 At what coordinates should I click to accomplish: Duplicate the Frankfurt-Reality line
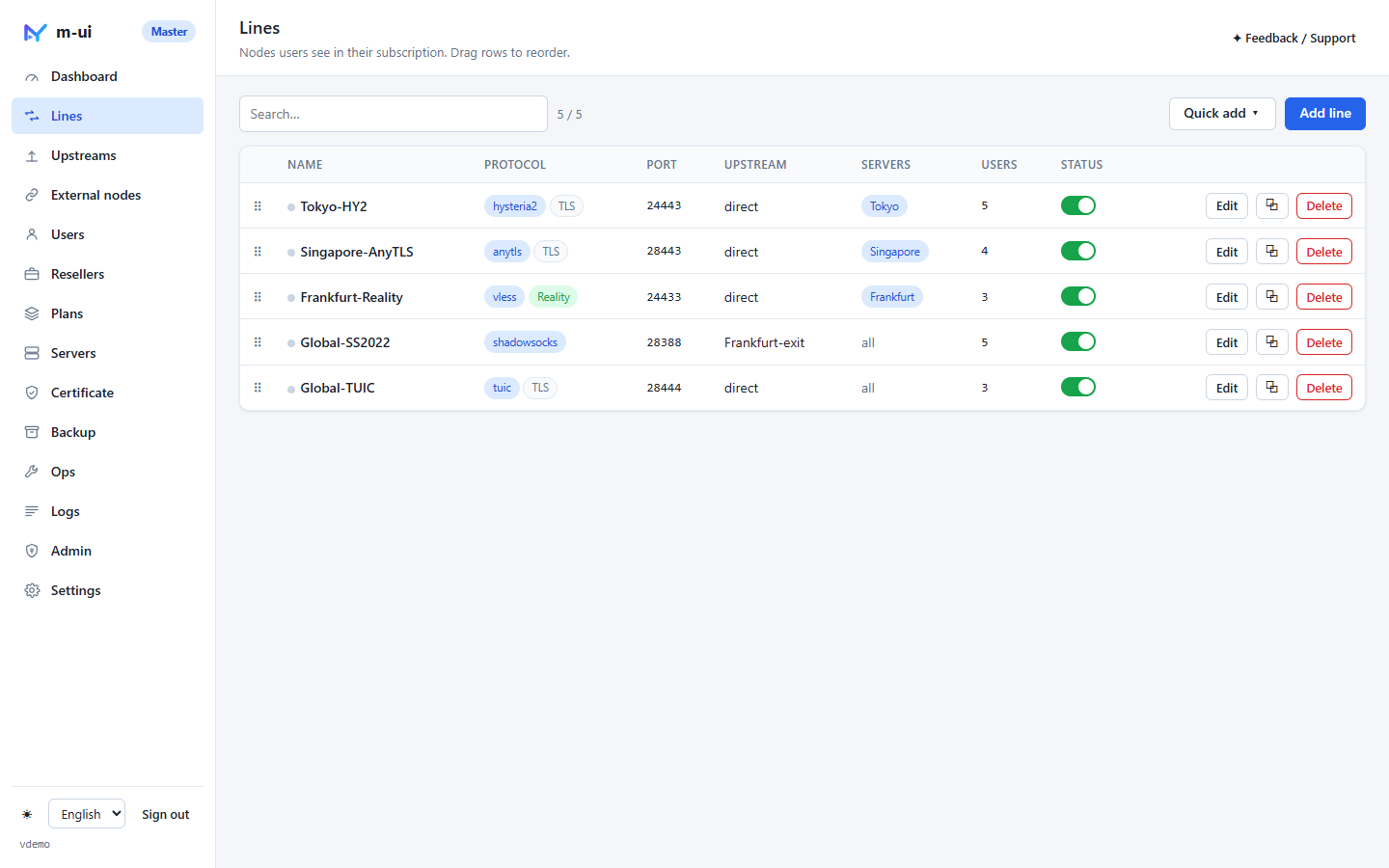tap(1272, 296)
